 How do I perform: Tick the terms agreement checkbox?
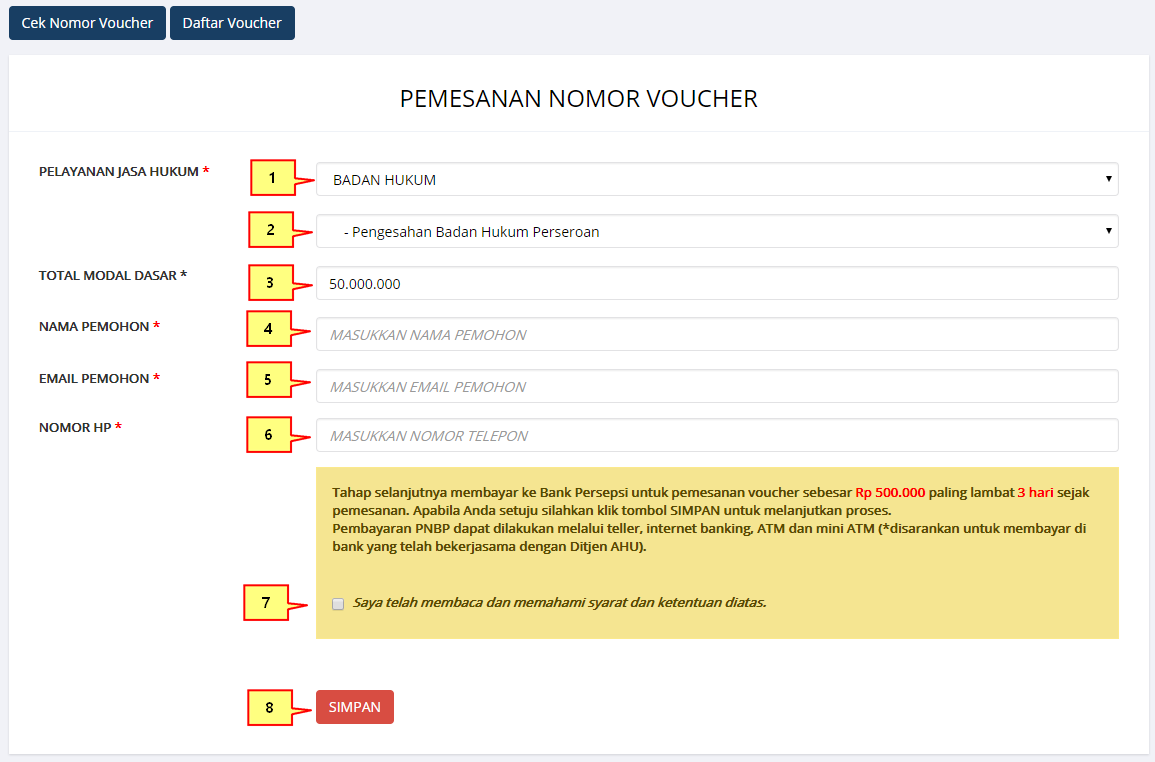[x=338, y=604]
